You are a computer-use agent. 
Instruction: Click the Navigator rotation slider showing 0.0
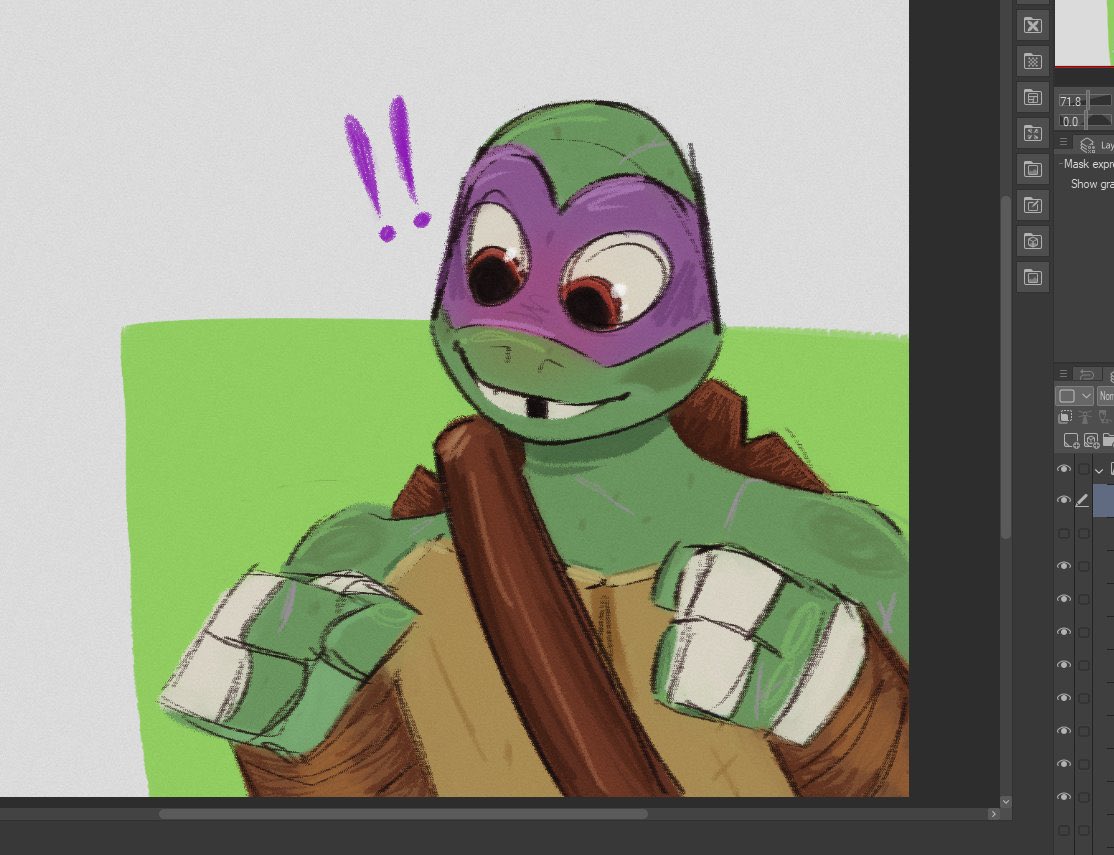click(1085, 121)
